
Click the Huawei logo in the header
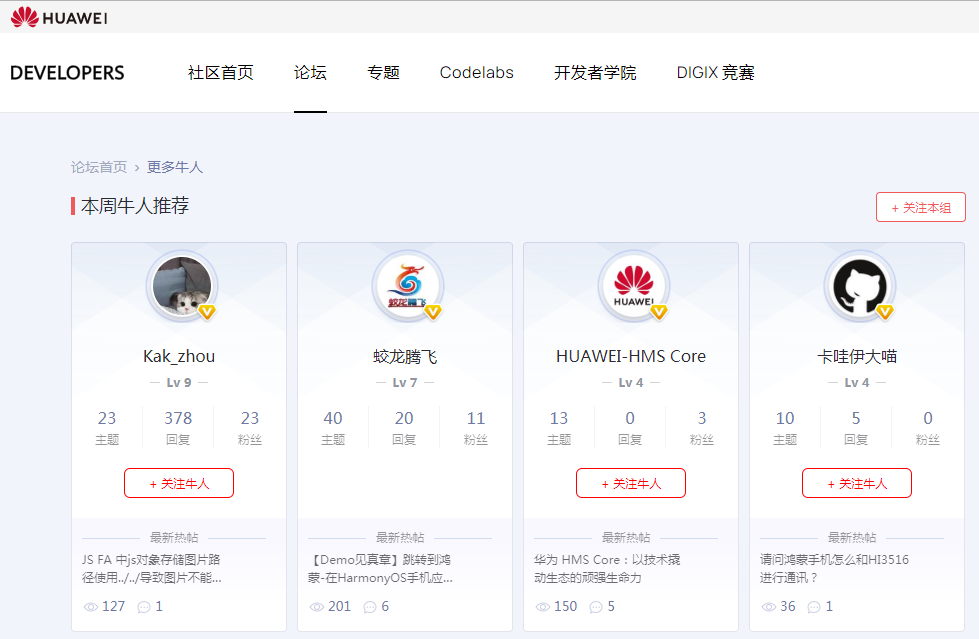(59, 17)
